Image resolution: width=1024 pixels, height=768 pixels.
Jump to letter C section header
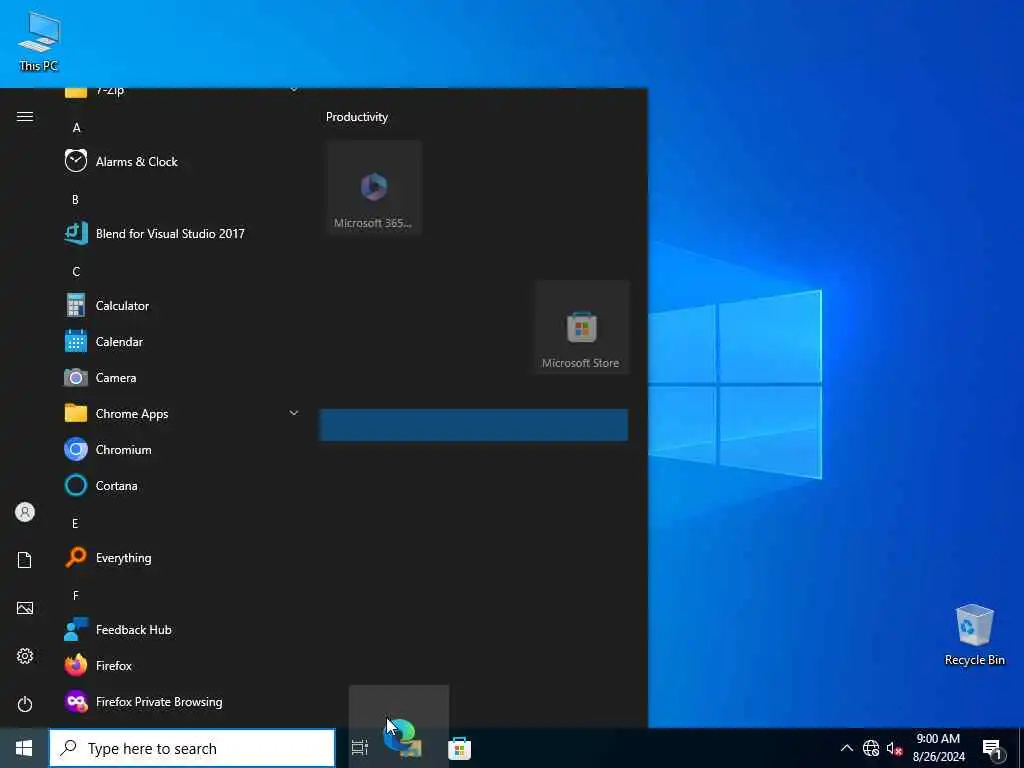point(76,272)
